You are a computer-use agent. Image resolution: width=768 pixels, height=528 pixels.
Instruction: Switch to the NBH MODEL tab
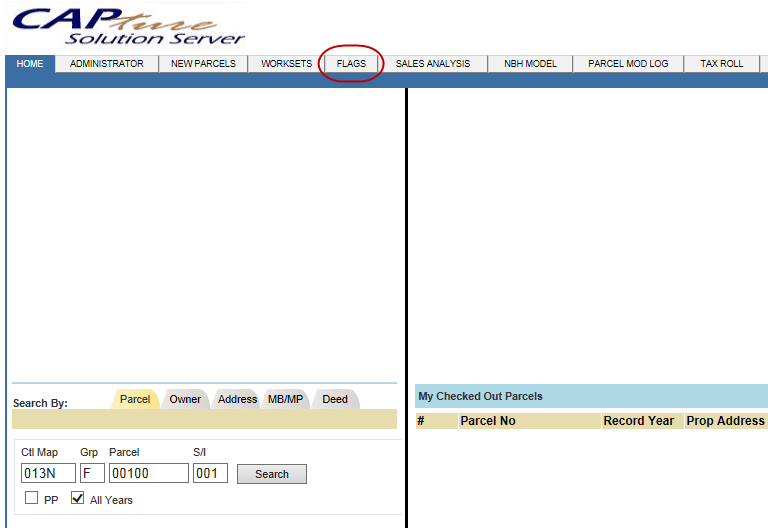(530, 64)
